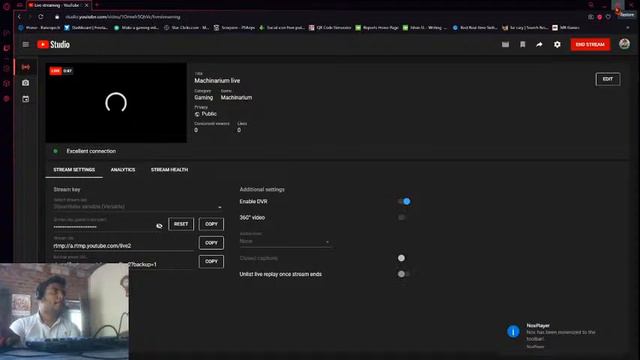
Task: Open the Manage calendar icon in the sidebar
Action: [25, 99]
